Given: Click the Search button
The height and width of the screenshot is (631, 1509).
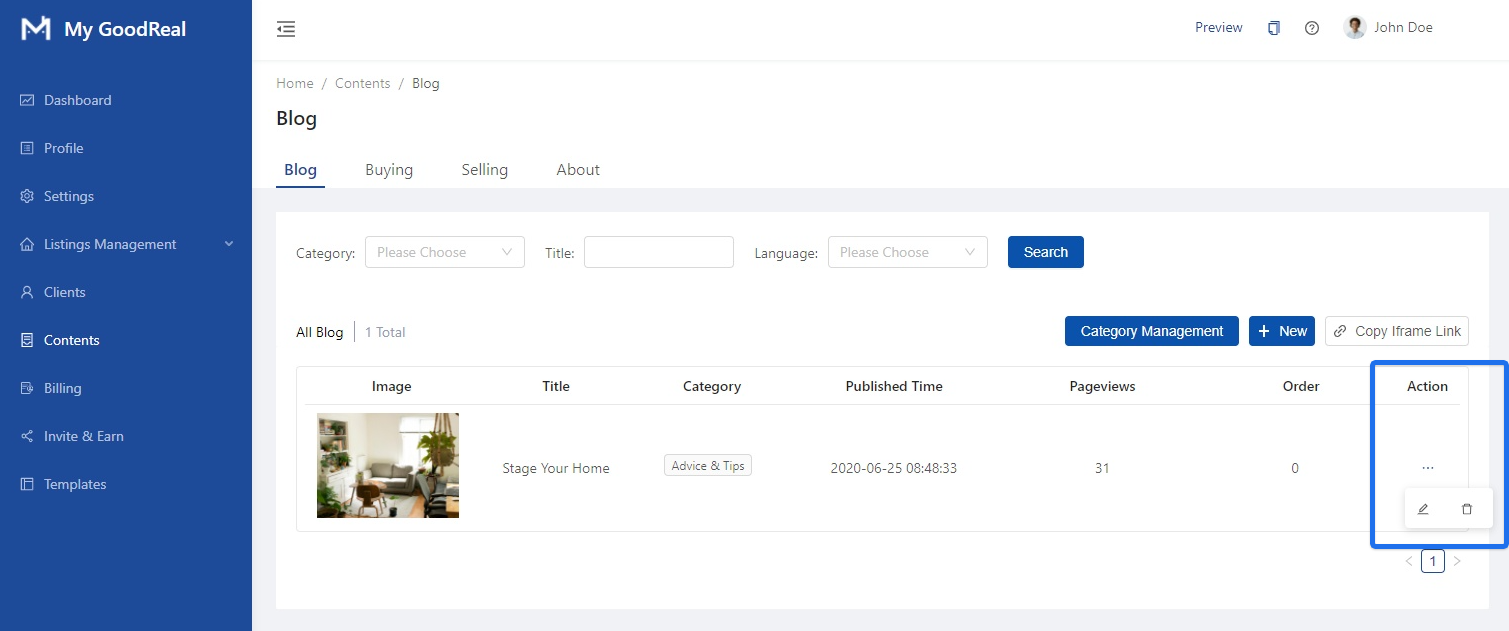Looking at the screenshot, I should [x=1045, y=252].
